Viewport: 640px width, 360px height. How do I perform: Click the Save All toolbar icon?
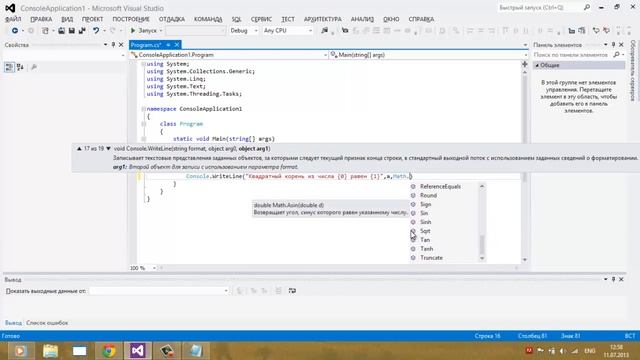pos(82,31)
